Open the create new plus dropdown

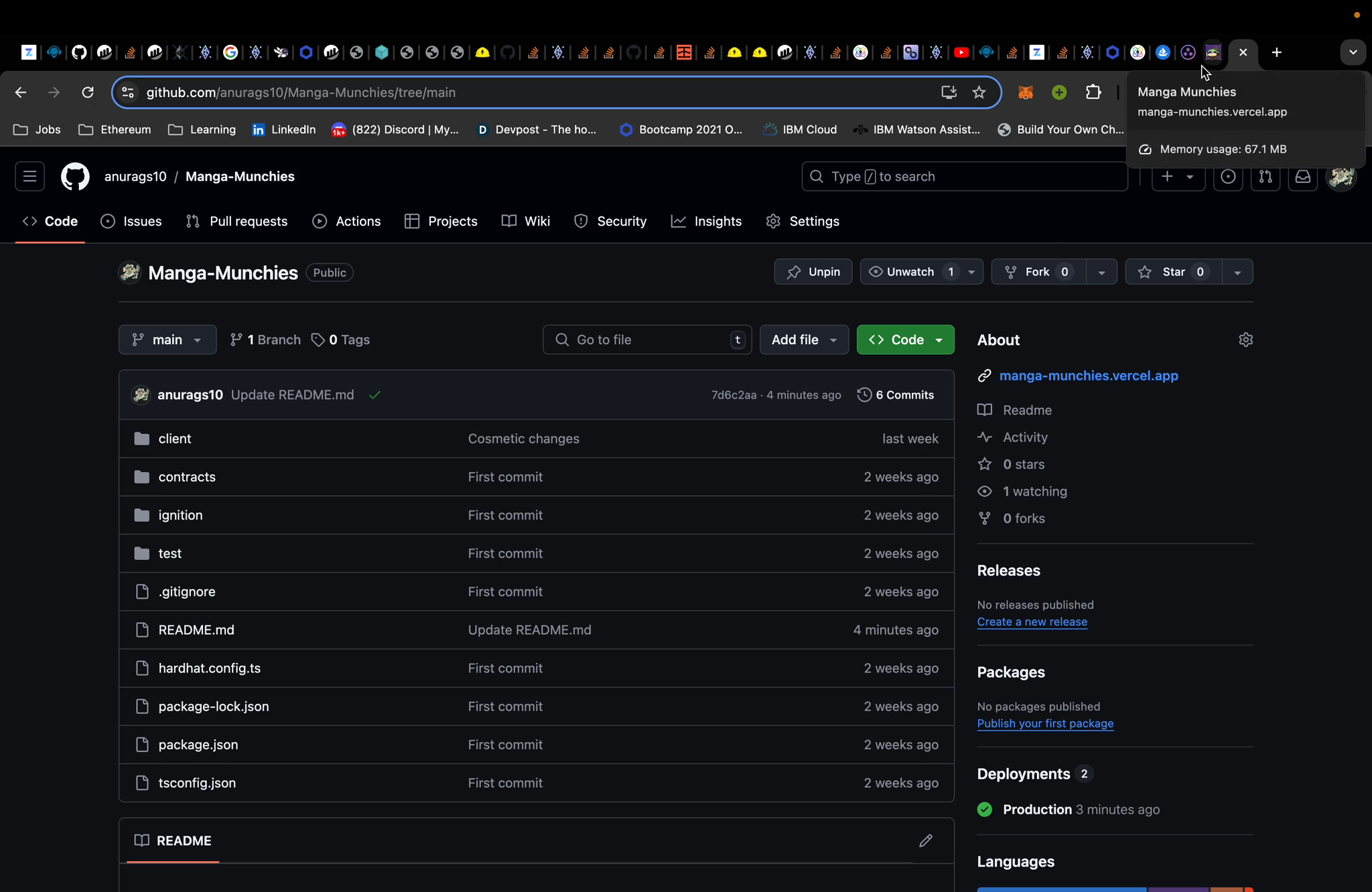1178,177
